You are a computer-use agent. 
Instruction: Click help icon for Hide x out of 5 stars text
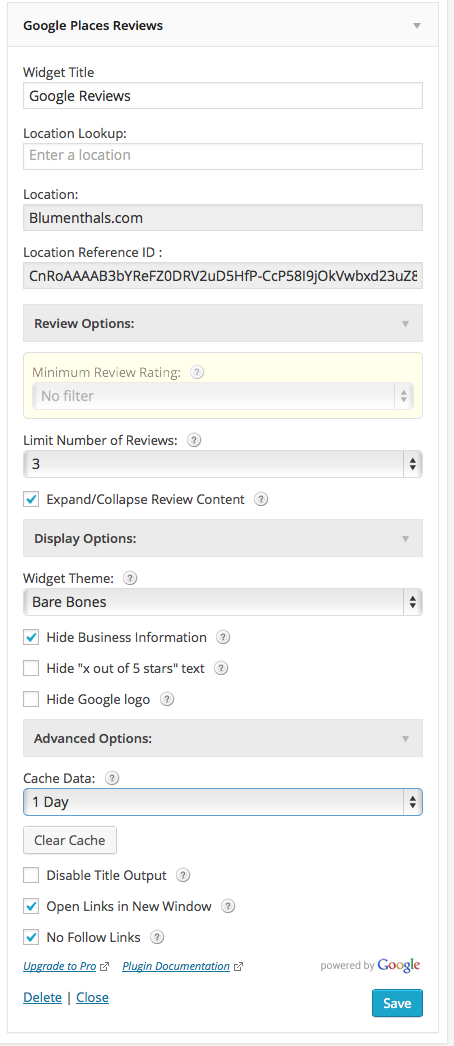click(x=221, y=668)
